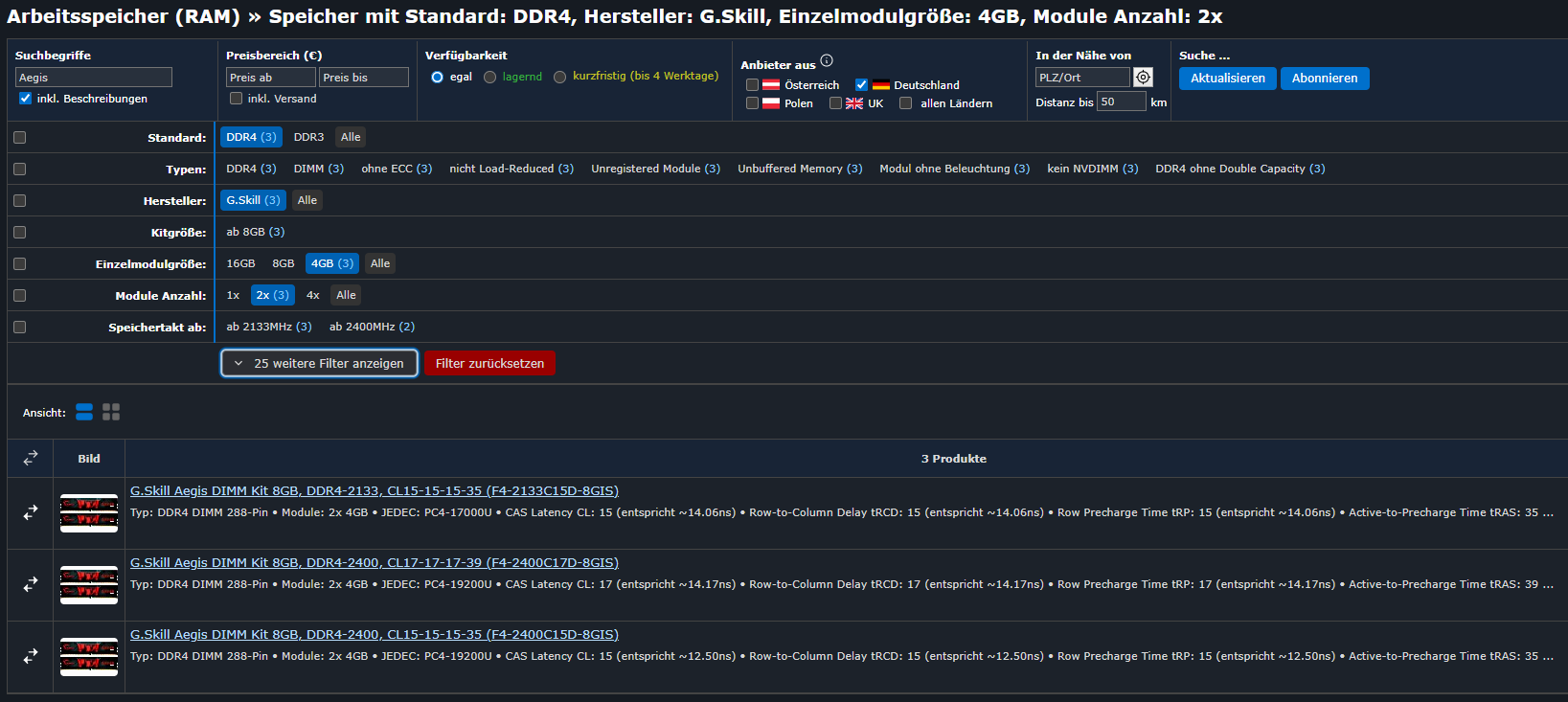Click the Preis ab input field

pyautogui.click(x=271, y=78)
